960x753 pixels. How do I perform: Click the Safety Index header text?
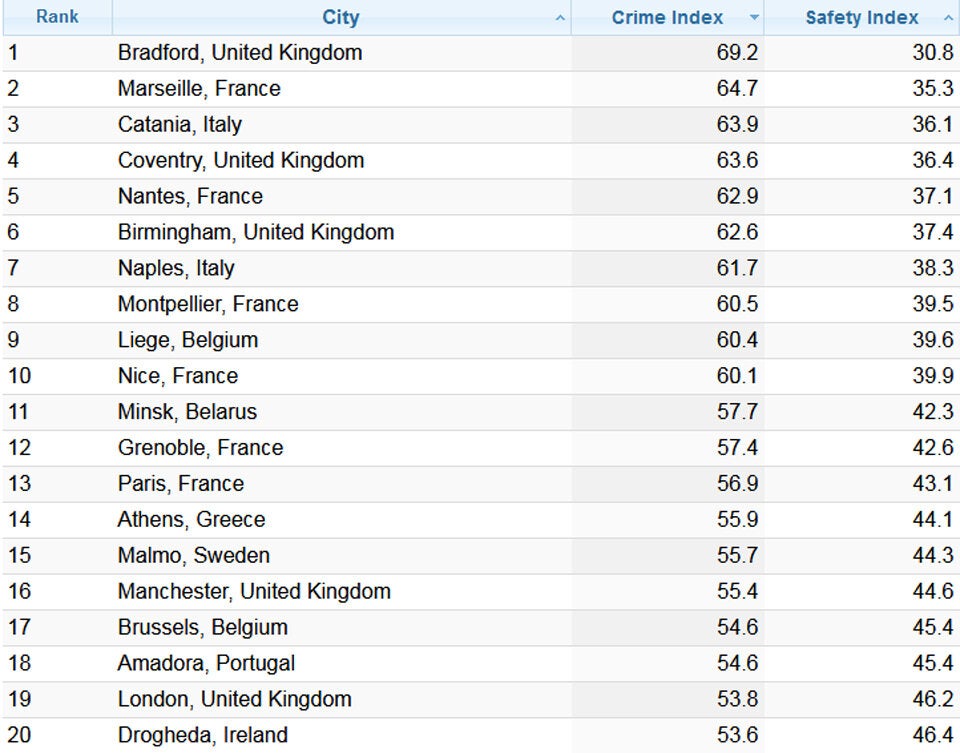(861, 17)
